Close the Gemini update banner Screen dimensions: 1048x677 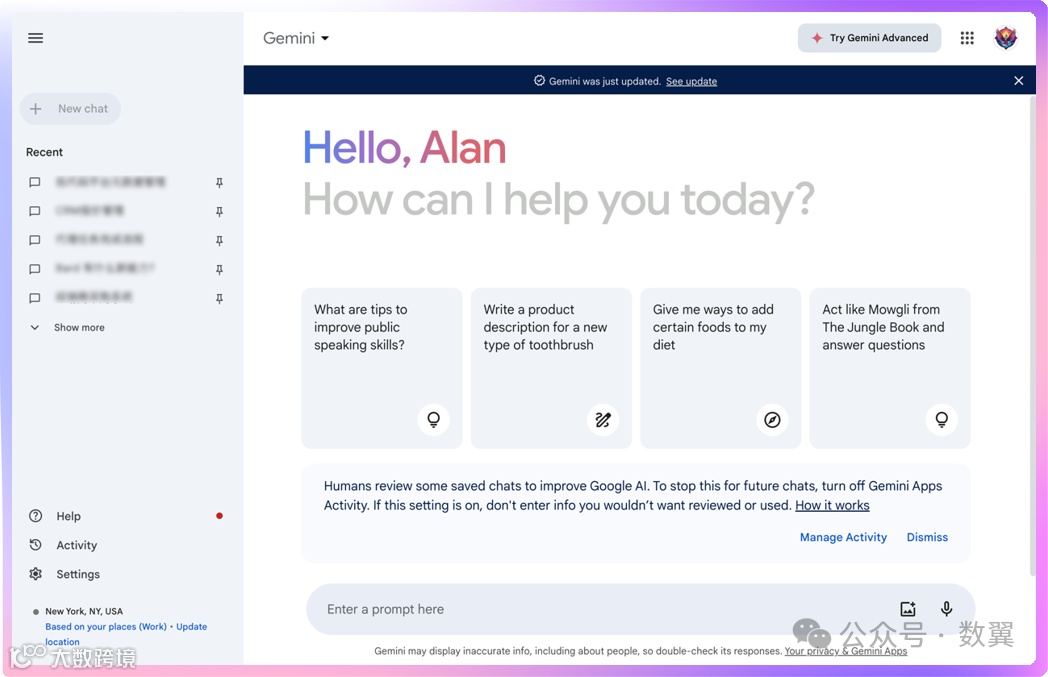coord(1018,81)
